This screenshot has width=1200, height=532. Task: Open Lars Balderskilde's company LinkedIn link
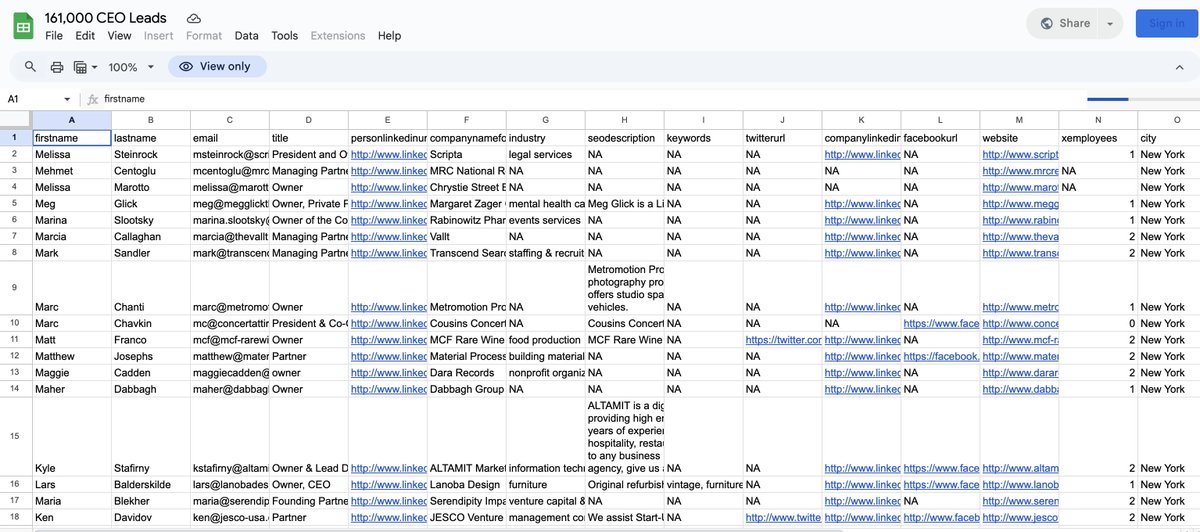[x=862, y=484]
